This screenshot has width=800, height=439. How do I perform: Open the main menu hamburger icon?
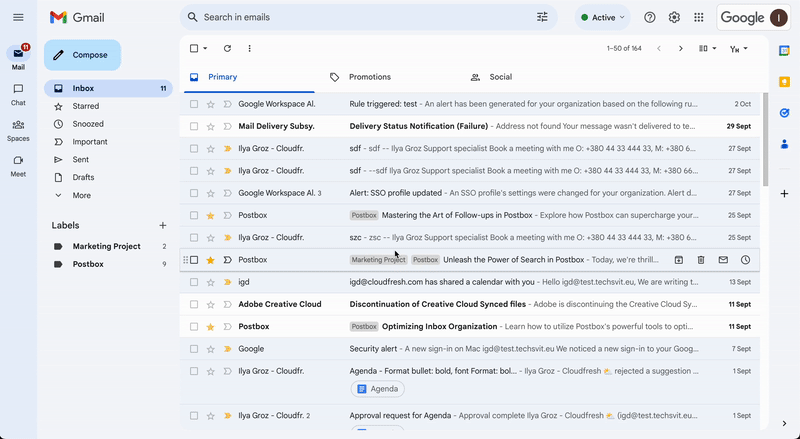click(18, 17)
